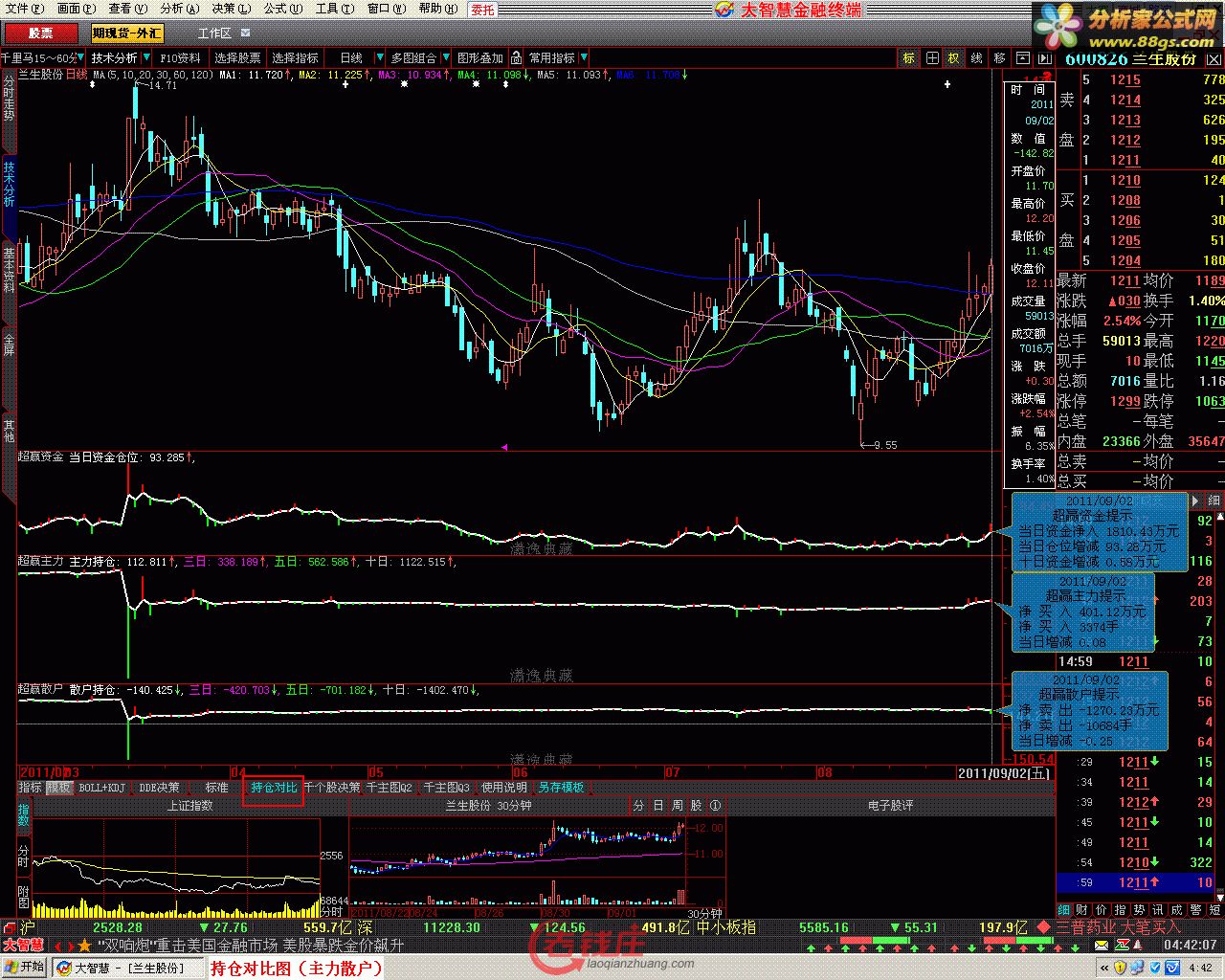
Task: Toggle the 标 marker icon in toolbar
Action: click(908, 58)
